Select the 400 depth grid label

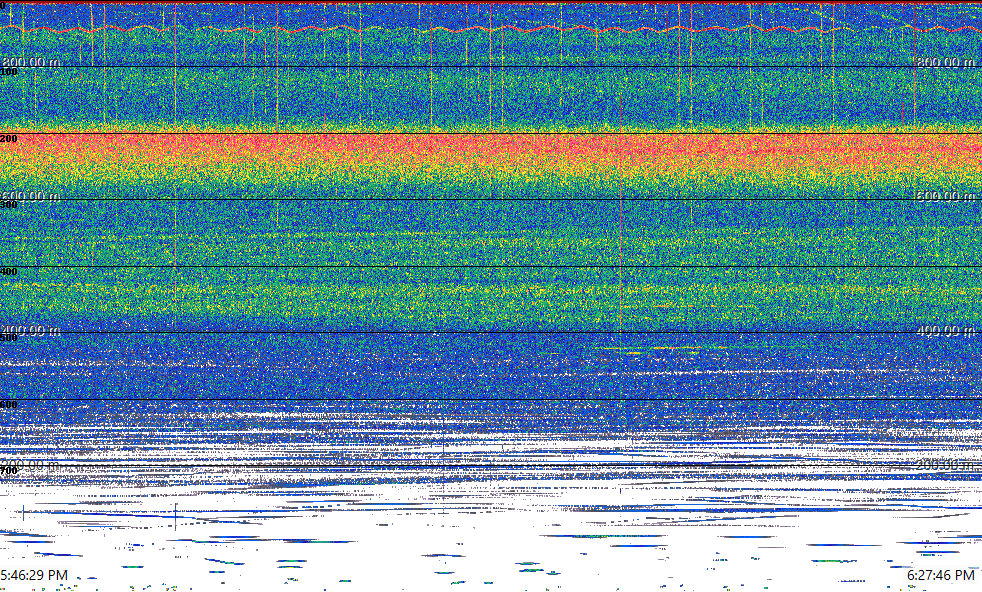point(9,271)
